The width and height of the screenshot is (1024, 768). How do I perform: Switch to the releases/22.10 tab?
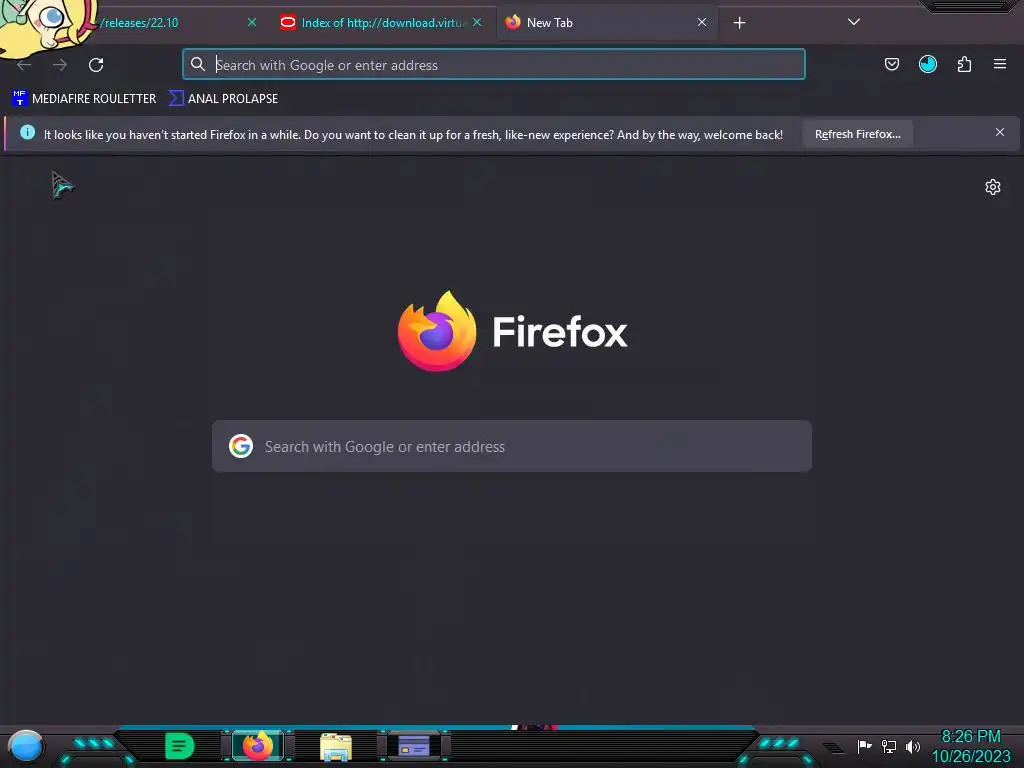click(x=140, y=23)
